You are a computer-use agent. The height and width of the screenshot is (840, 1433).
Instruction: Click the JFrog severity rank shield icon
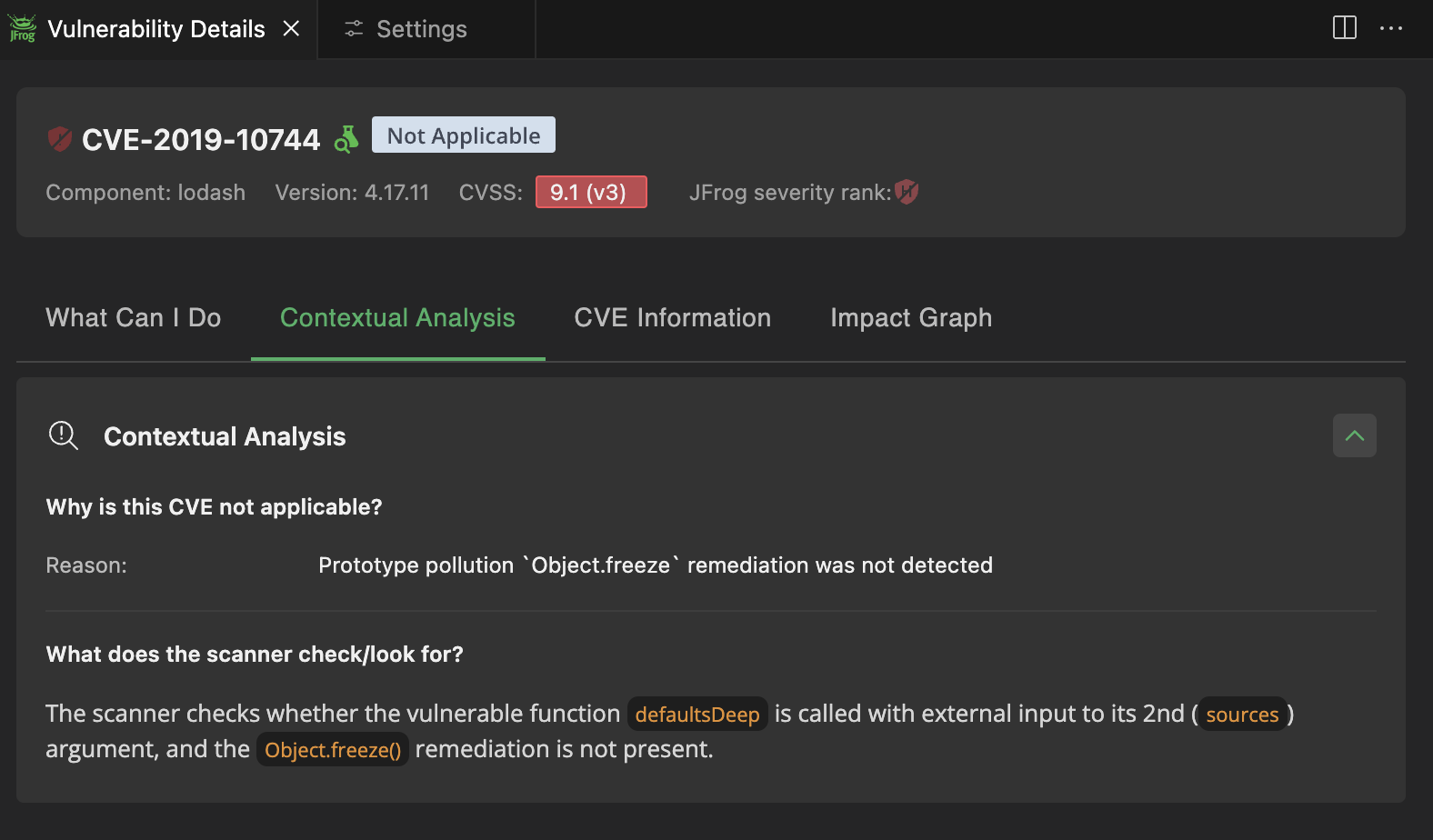coord(907,192)
